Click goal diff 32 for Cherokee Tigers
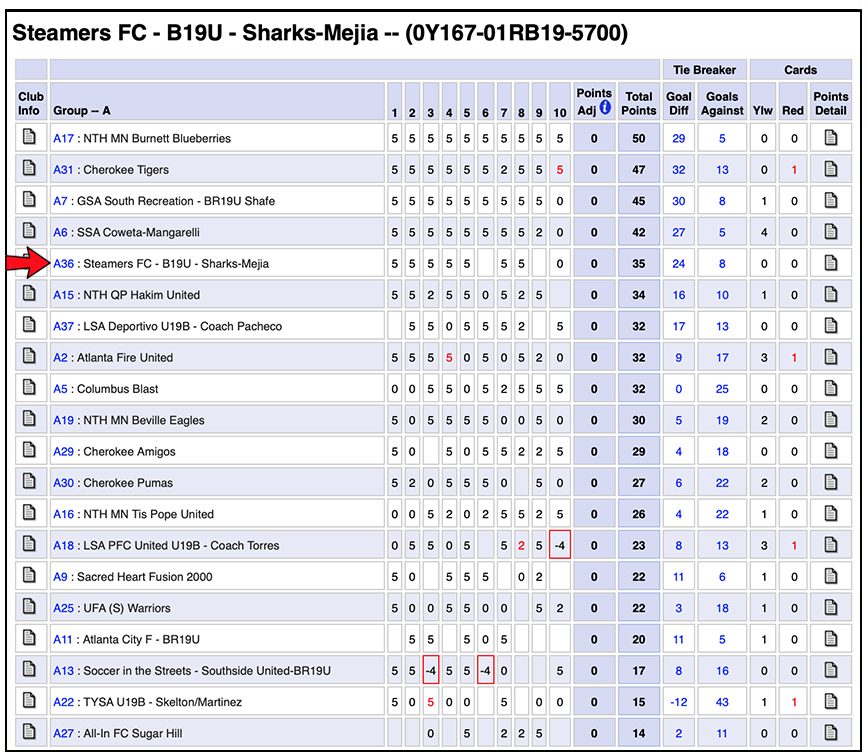The width and height of the screenshot is (868, 755). (679, 170)
